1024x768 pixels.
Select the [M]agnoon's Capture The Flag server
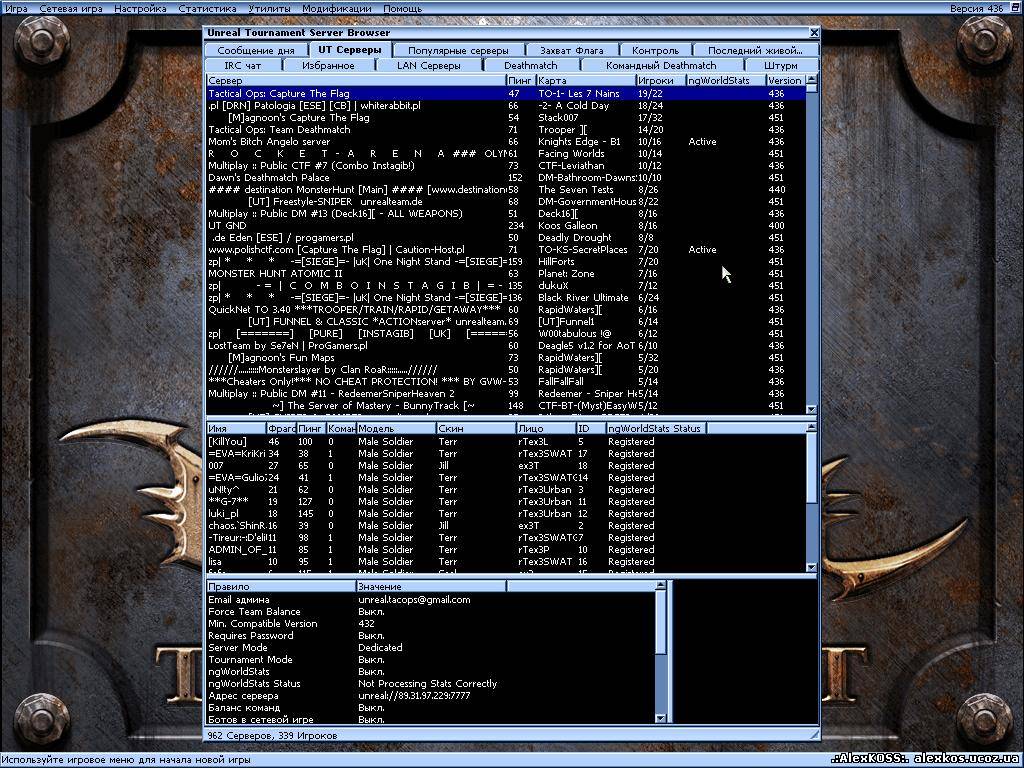pyautogui.click(x=506, y=118)
